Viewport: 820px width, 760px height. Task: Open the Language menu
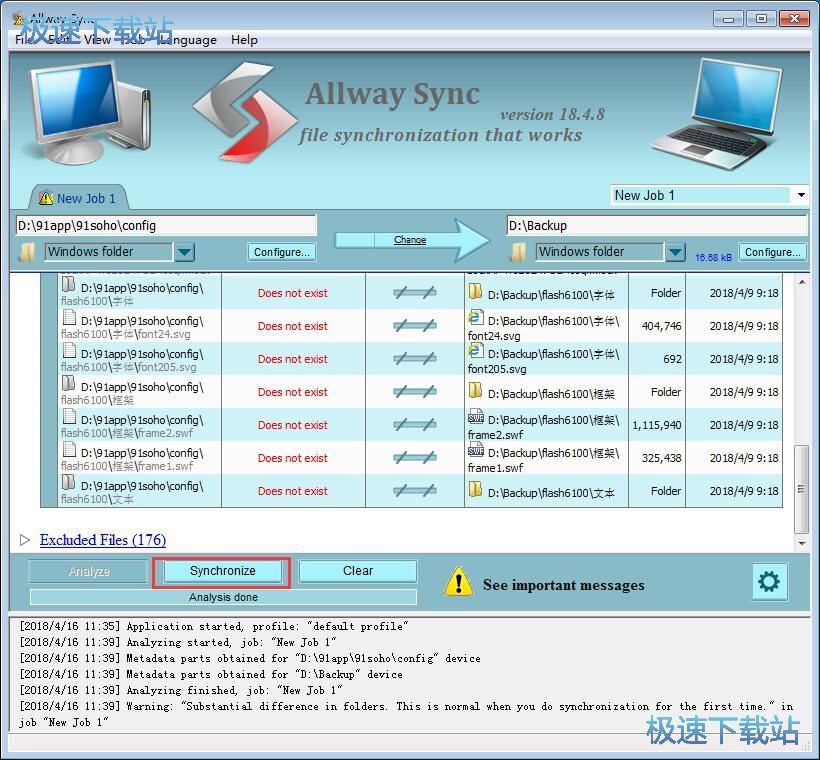[x=189, y=40]
